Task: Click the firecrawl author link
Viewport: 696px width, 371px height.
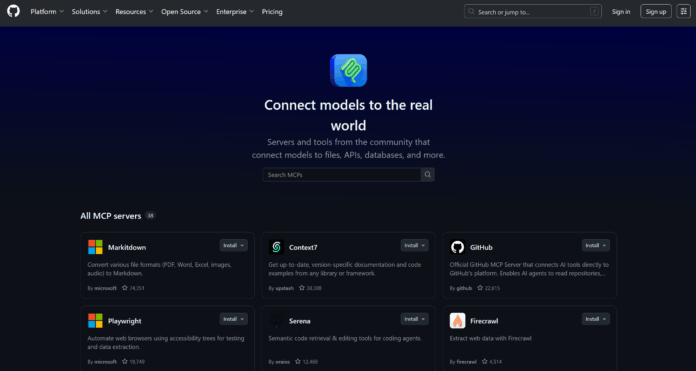Action: coord(467,362)
